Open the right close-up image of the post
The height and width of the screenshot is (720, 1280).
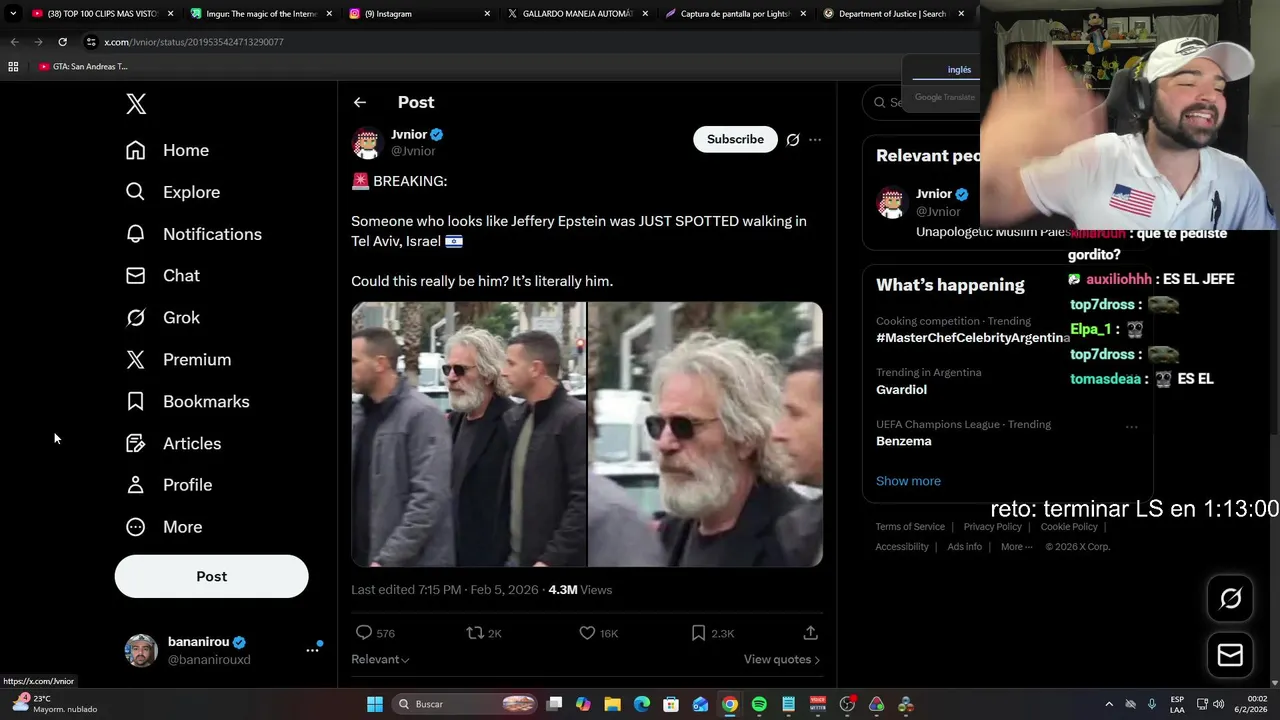tap(705, 434)
